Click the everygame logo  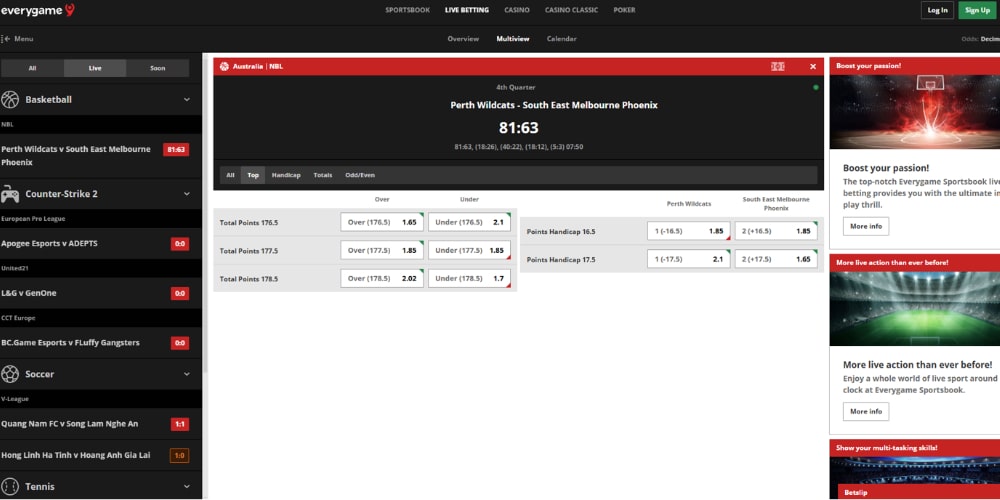tap(38, 10)
